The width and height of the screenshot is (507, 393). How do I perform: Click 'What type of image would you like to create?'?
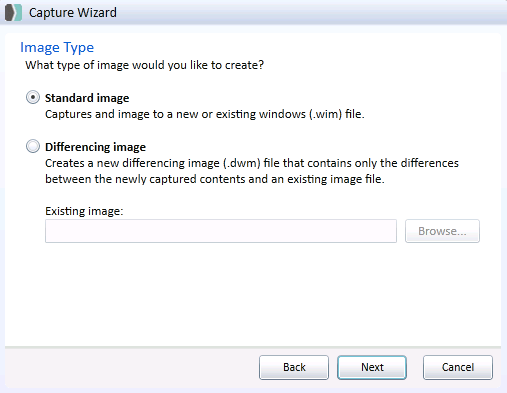pyautogui.click(x=145, y=65)
